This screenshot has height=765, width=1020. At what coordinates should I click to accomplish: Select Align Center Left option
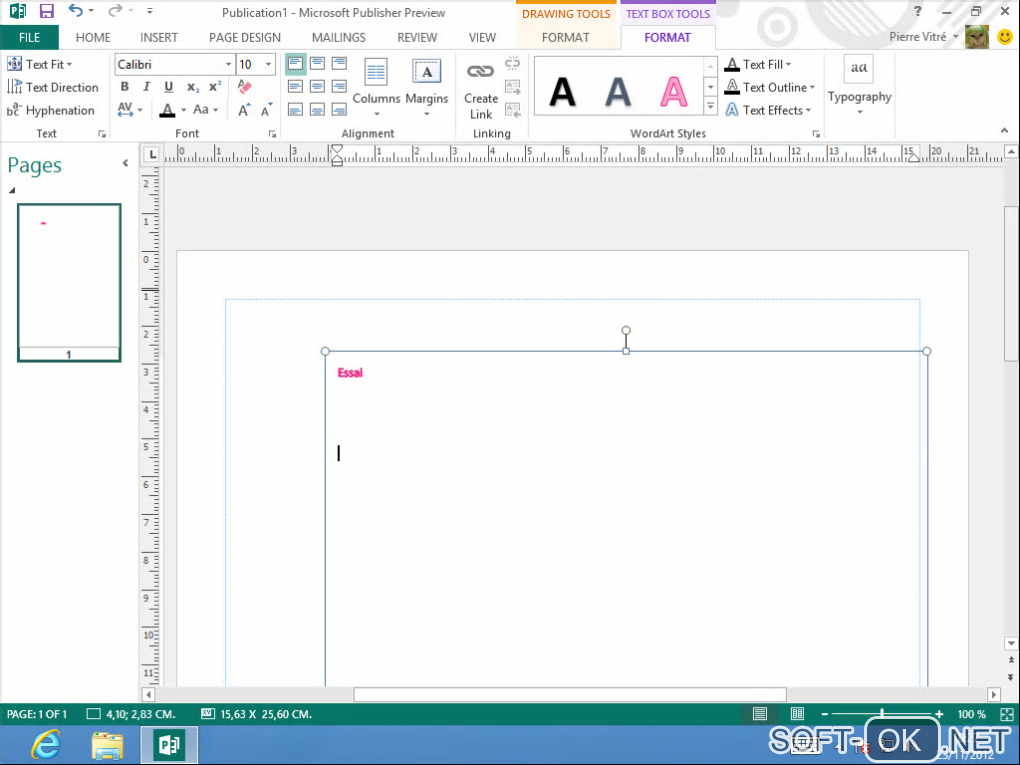(x=295, y=87)
